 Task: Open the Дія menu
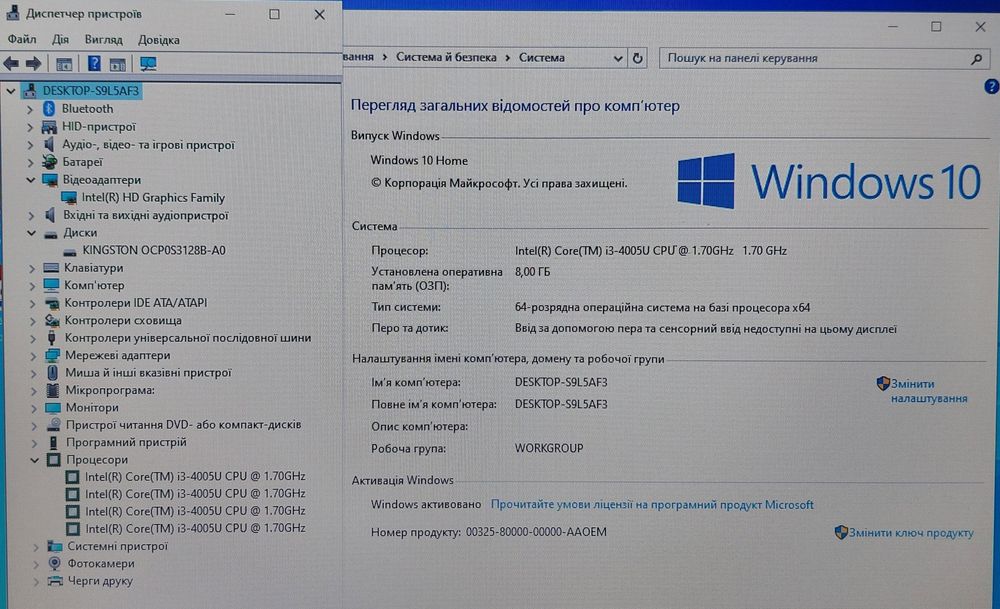pyautogui.click(x=60, y=40)
